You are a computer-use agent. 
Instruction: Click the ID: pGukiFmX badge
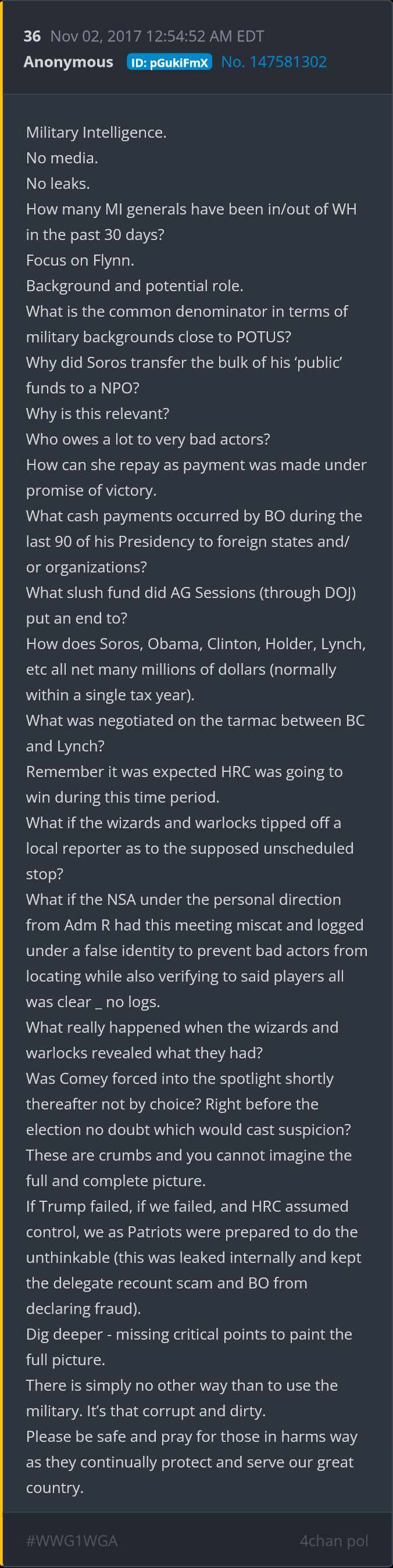(169, 62)
